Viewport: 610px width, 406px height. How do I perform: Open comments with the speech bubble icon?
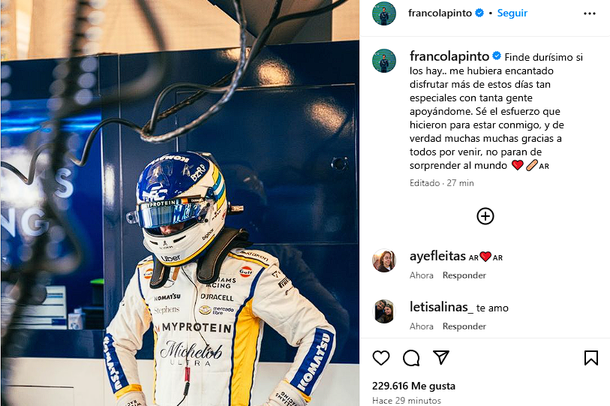click(411, 357)
